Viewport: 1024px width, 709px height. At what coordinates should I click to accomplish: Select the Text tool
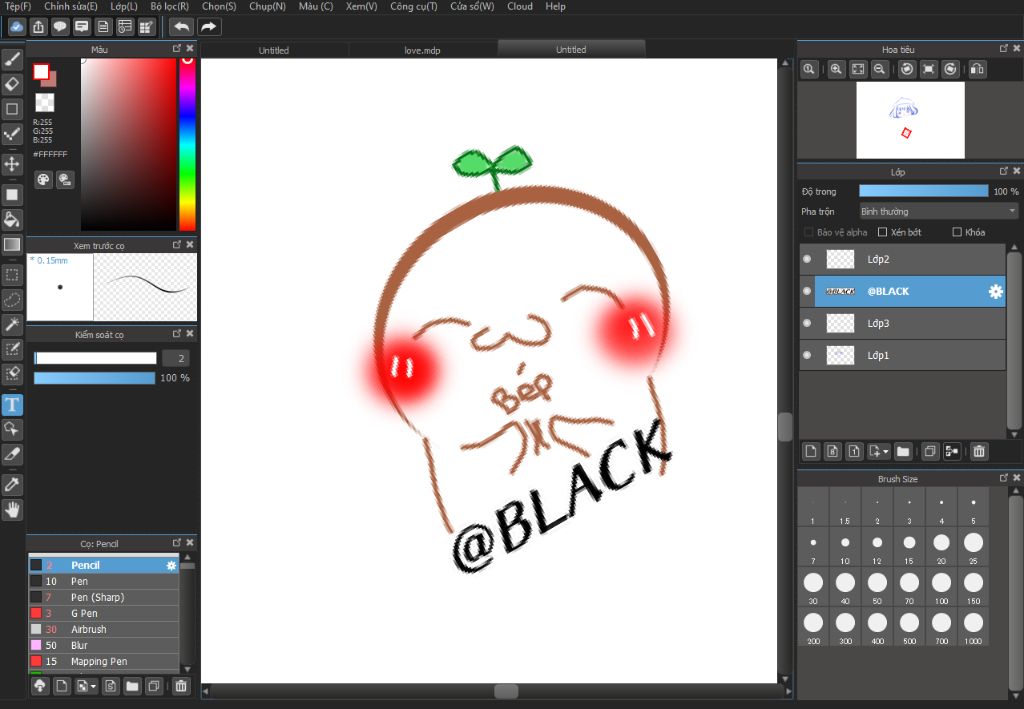point(12,405)
